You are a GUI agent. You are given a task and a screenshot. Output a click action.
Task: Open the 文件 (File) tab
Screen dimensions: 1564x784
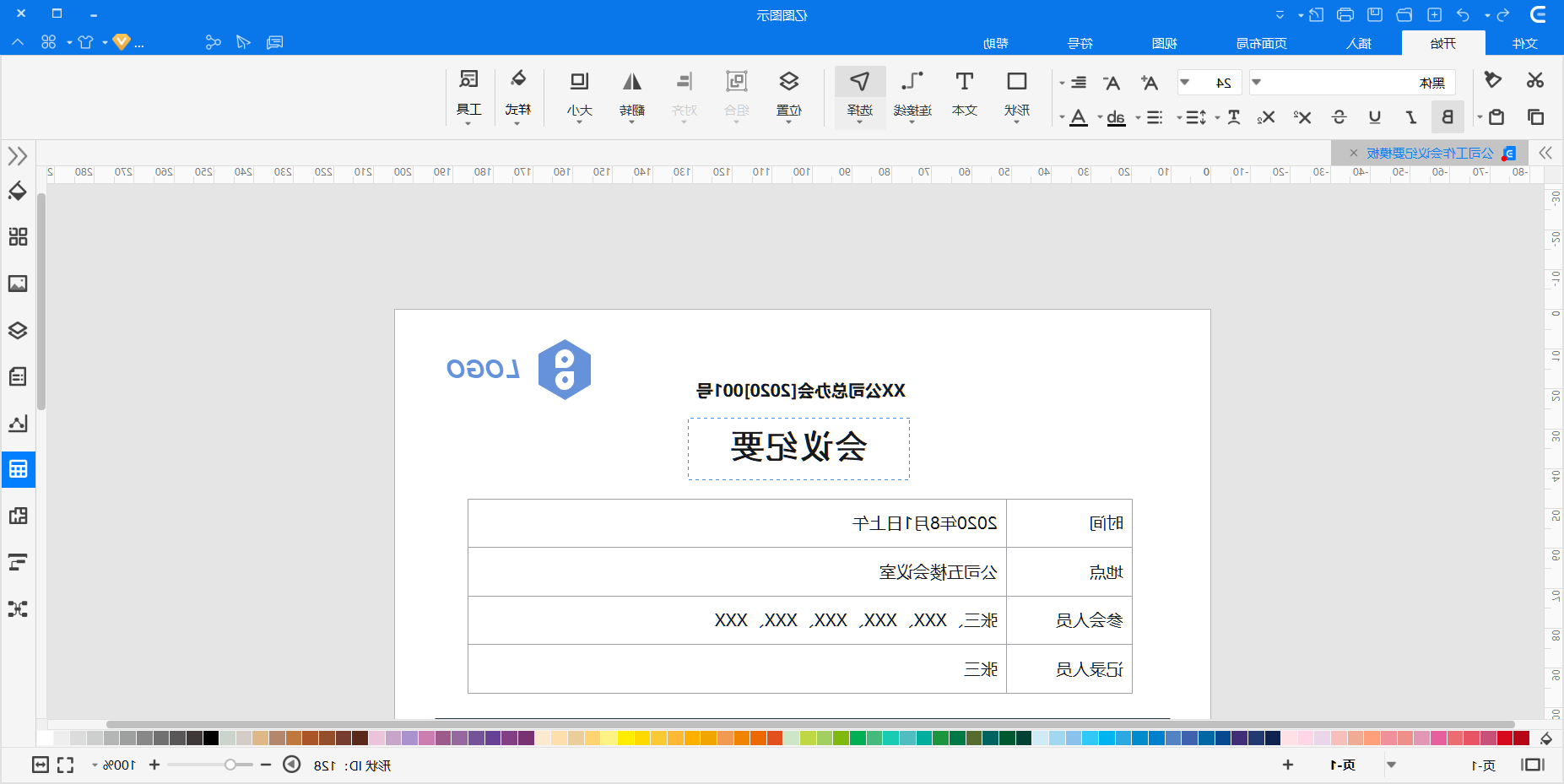click(x=1524, y=43)
